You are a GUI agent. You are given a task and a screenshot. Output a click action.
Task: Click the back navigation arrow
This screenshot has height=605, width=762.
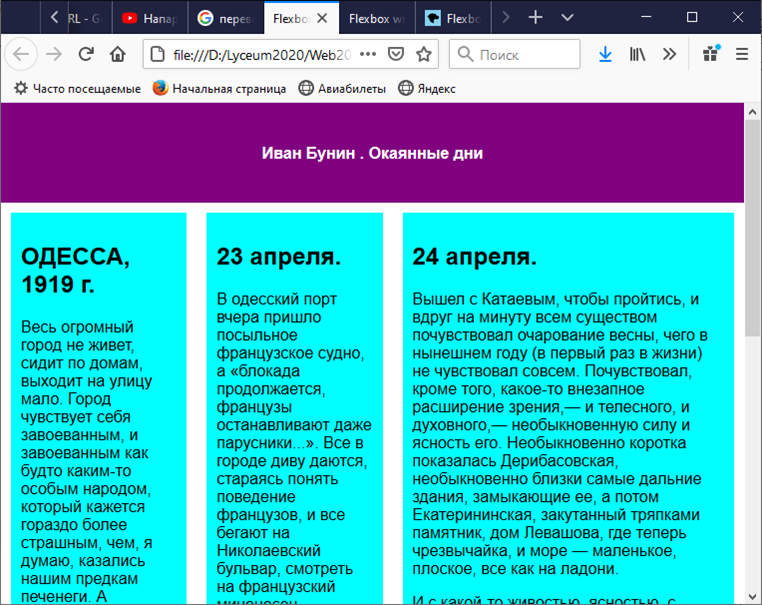tap(22, 54)
